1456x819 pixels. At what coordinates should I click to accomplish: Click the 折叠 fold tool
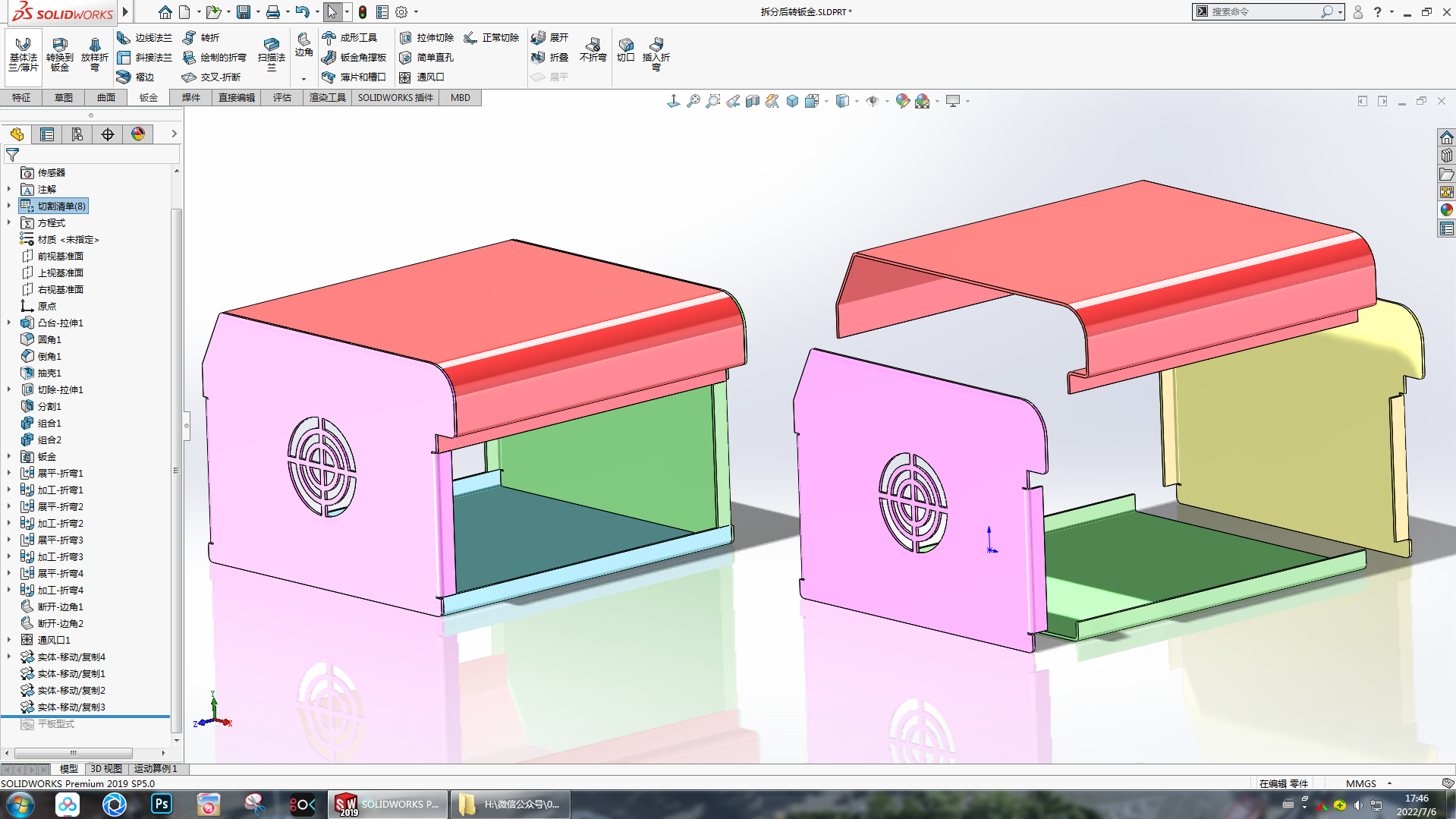click(550, 57)
